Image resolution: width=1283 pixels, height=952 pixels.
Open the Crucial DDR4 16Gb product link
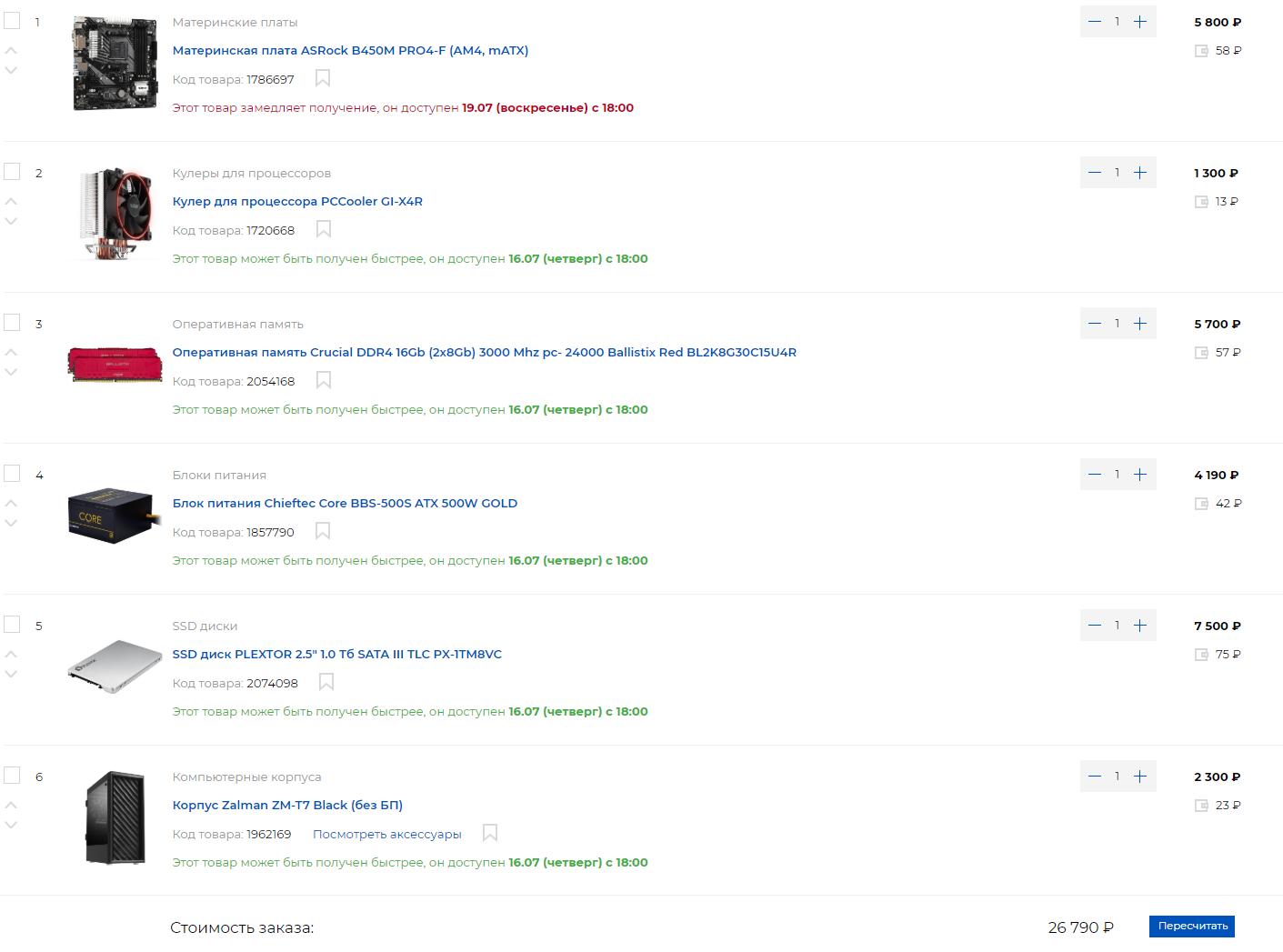[x=485, y=352]
